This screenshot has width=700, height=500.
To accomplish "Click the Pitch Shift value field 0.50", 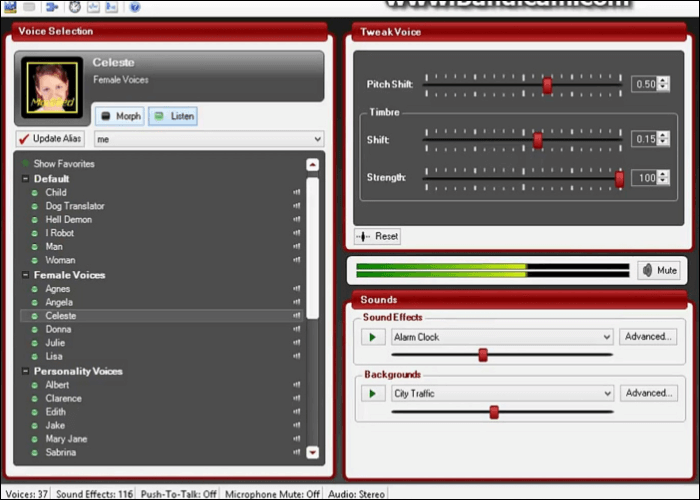I will (645, 84).
